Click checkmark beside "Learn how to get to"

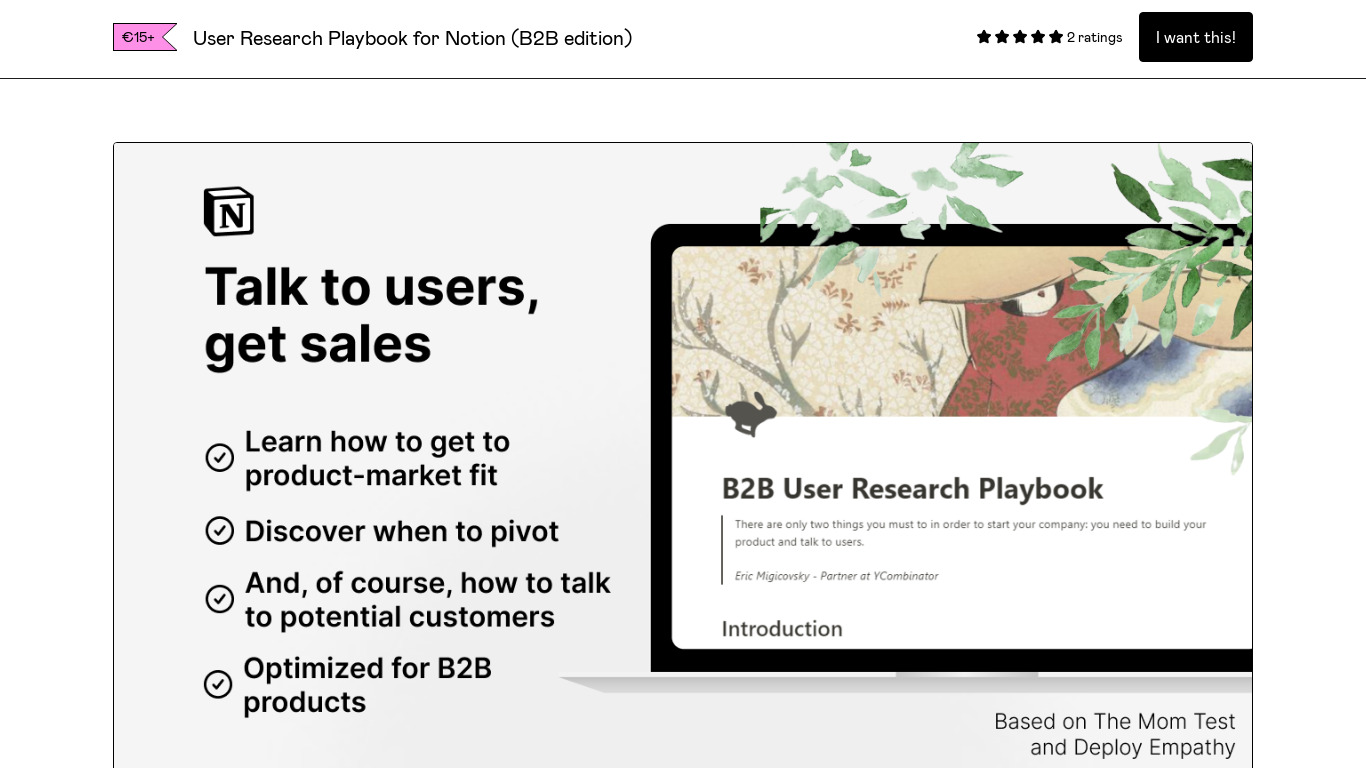(220, 458)
